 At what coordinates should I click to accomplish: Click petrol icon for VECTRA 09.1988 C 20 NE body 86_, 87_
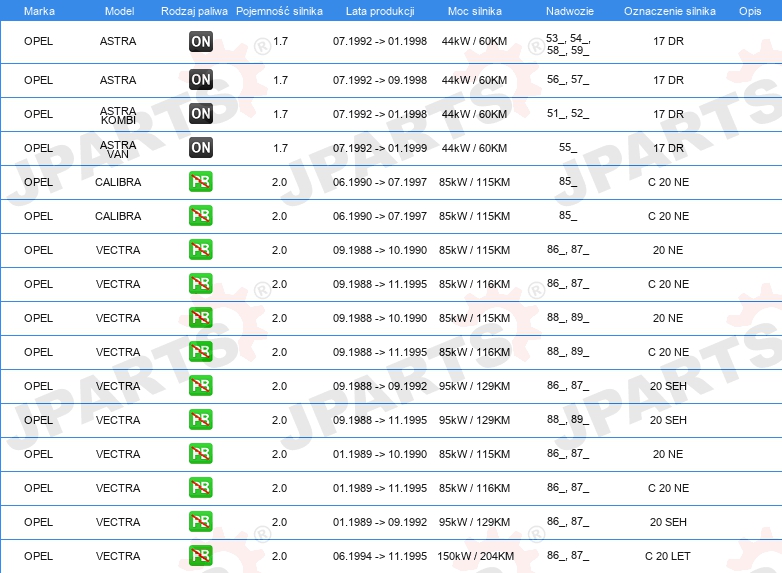201,284
